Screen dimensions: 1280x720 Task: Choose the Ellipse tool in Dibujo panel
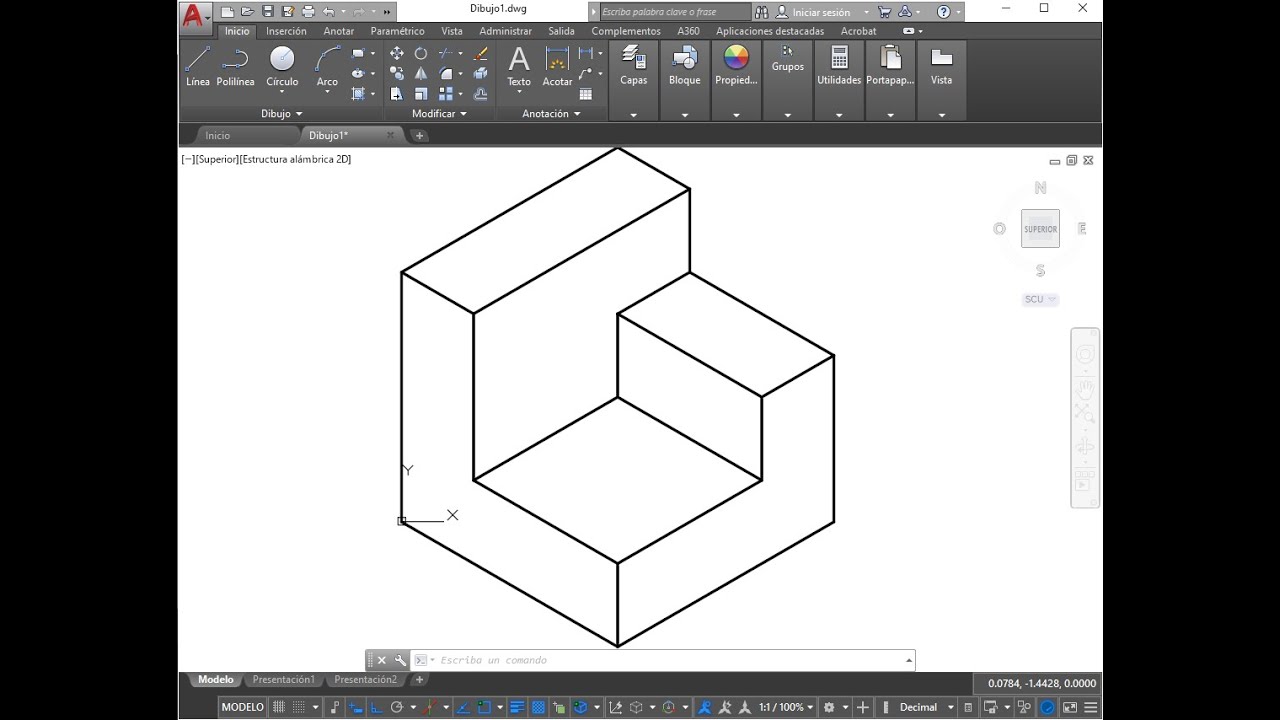(x=358, y=73)
